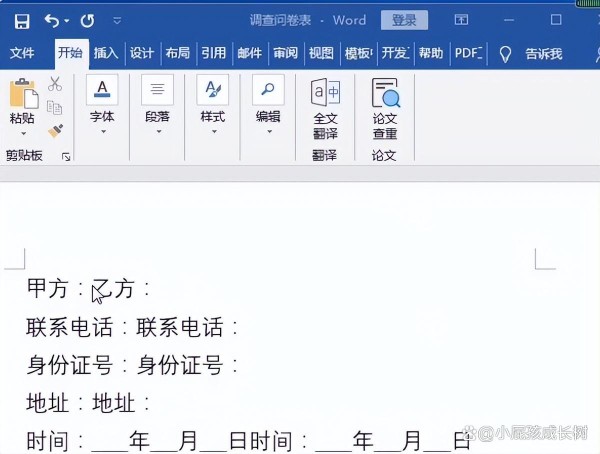Image resolution: width=600 pixels, height=454 pixels.
Task: Switch to the PDF tab
Action: pyautogui.click(x=468, y=53)
